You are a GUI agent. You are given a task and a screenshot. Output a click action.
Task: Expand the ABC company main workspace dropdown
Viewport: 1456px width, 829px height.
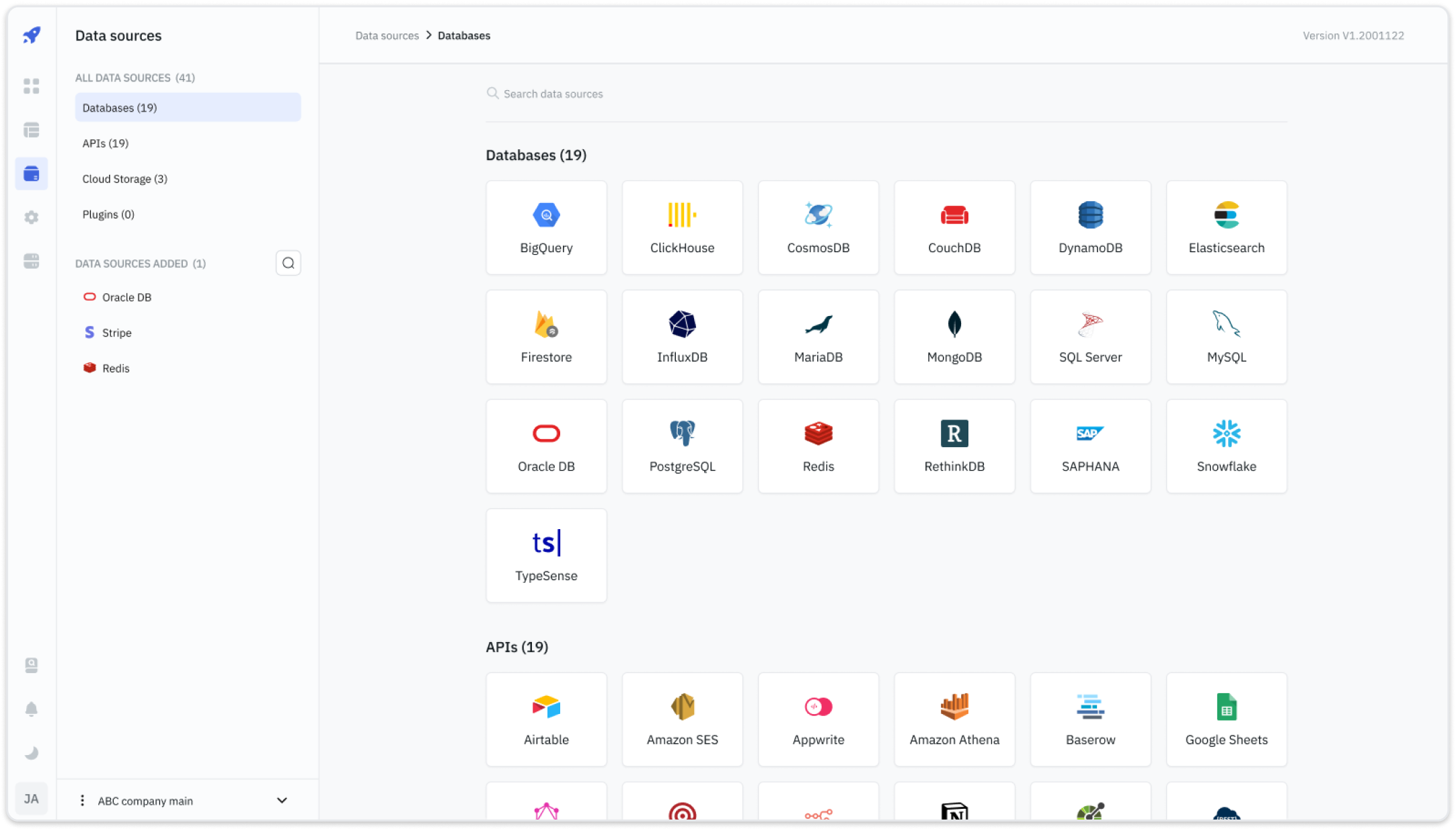(282, 800)
